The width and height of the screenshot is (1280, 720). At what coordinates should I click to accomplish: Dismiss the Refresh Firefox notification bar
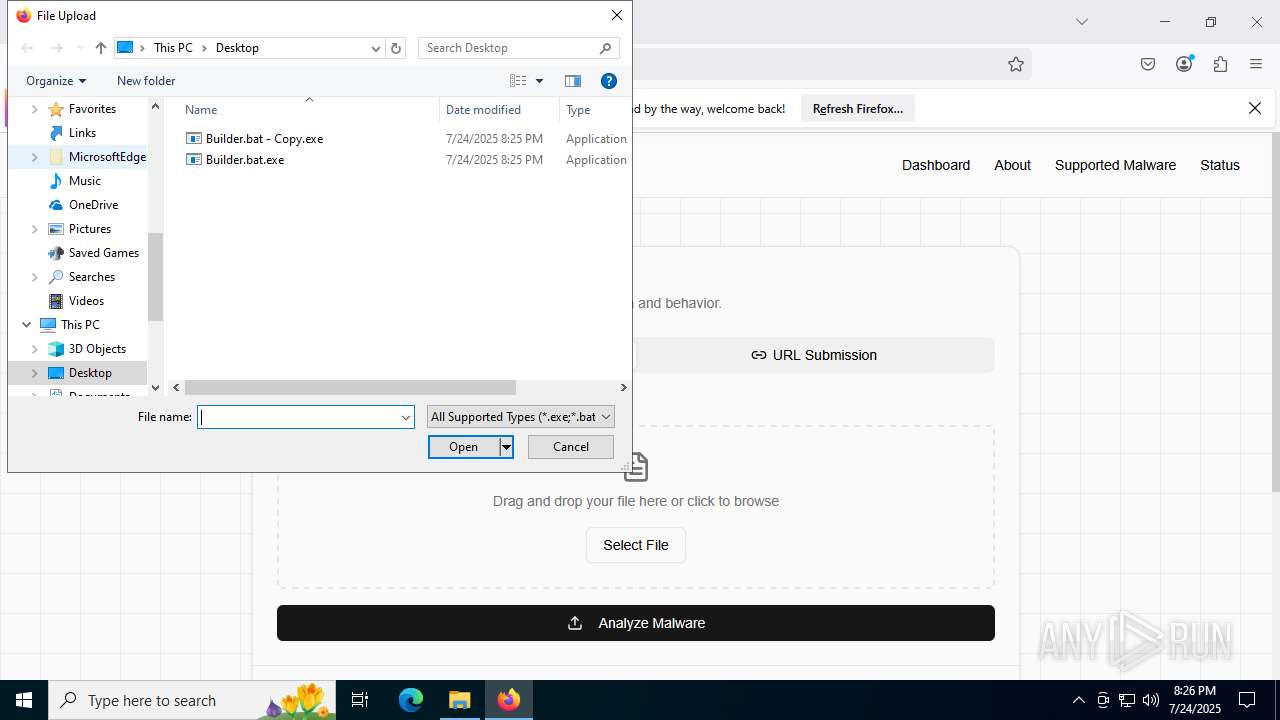(1255, 108)
